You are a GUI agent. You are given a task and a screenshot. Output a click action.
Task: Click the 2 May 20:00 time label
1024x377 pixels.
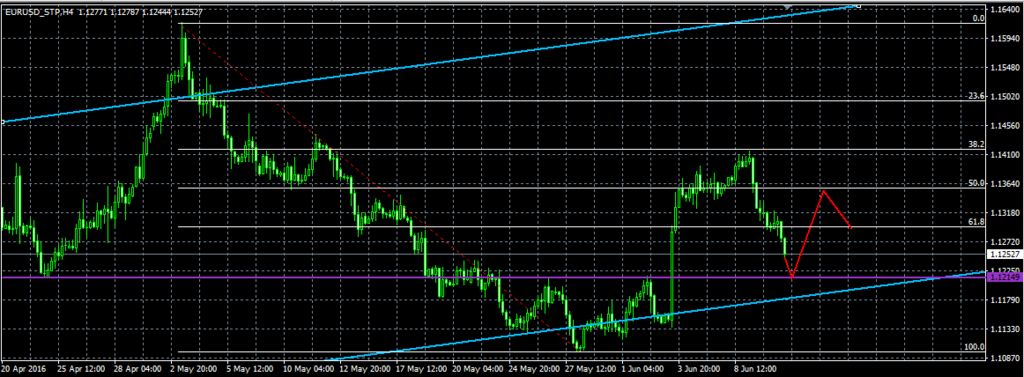coord(193,368)
